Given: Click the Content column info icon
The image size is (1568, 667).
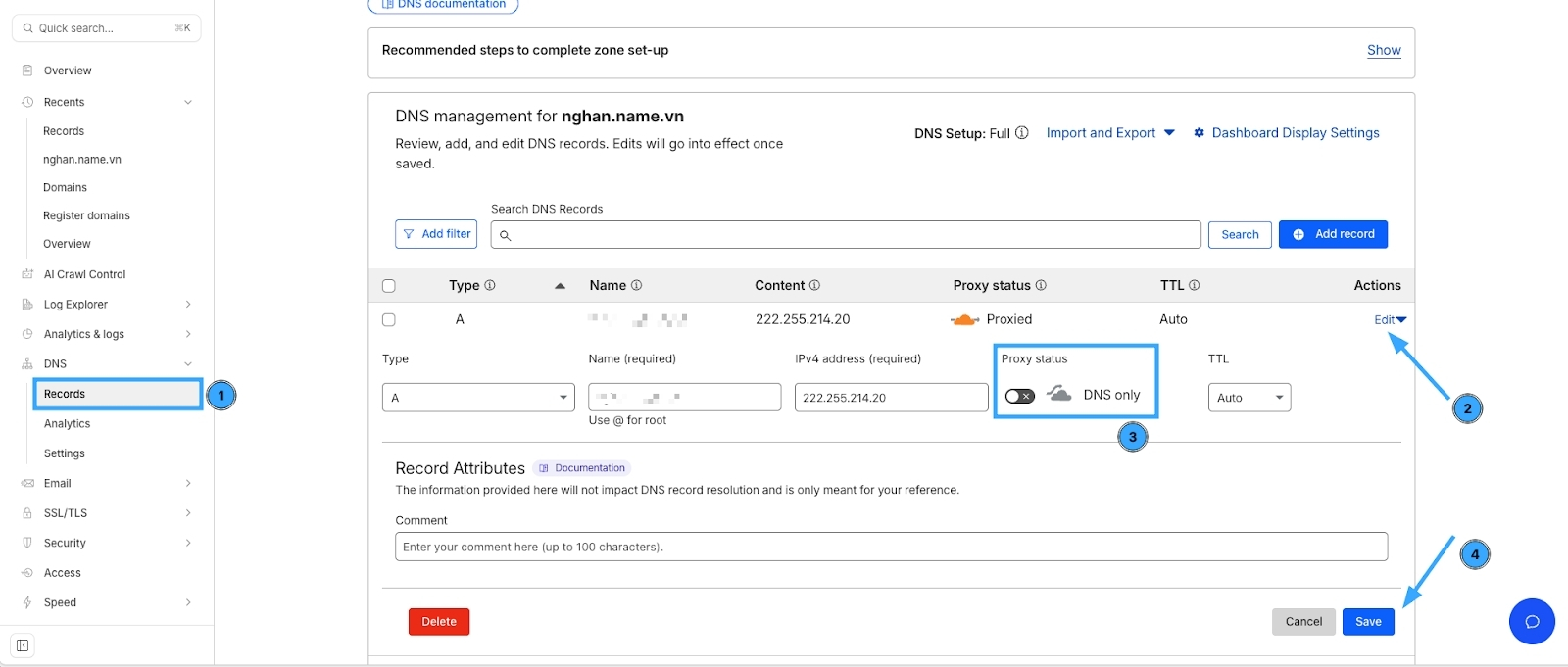Looking at the screenshot, I should [x=814, y=285].
